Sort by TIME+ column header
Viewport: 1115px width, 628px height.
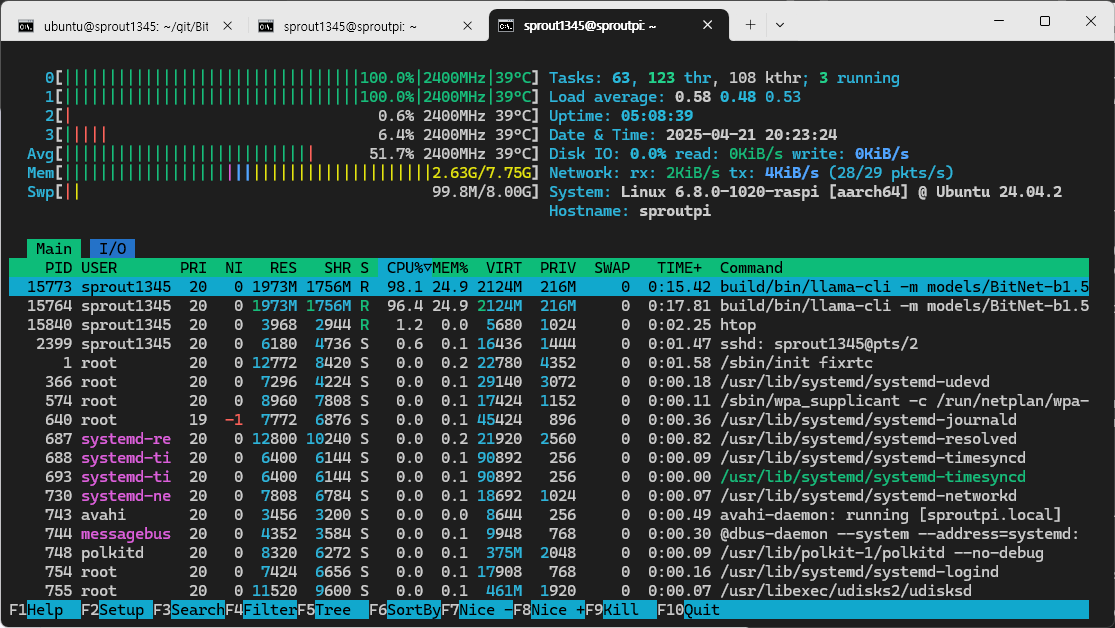679,268
